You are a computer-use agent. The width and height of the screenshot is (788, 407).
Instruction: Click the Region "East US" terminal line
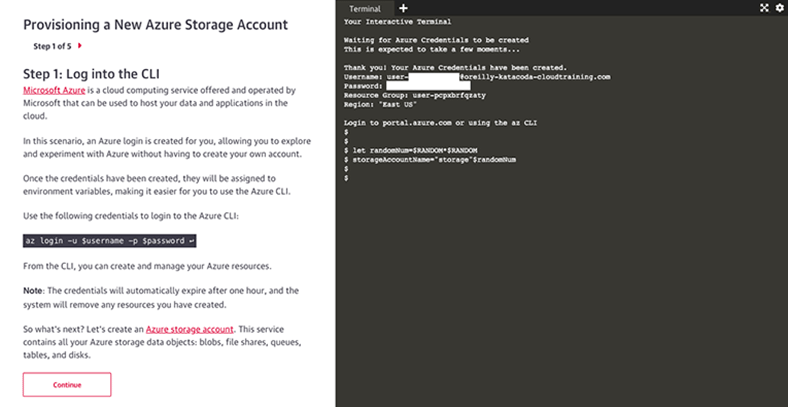point(380,105)
